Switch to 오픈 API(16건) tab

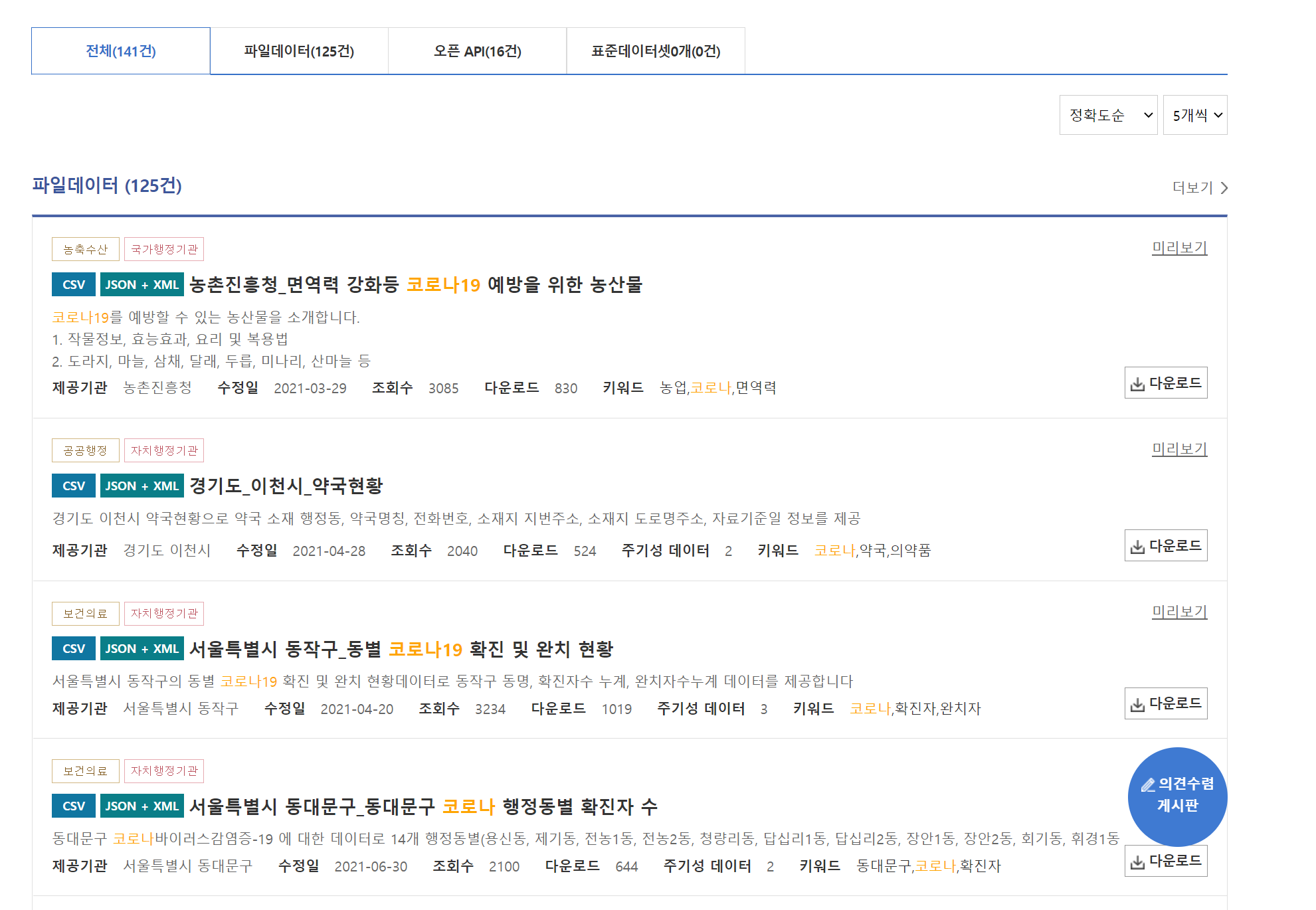coord(477,51)
